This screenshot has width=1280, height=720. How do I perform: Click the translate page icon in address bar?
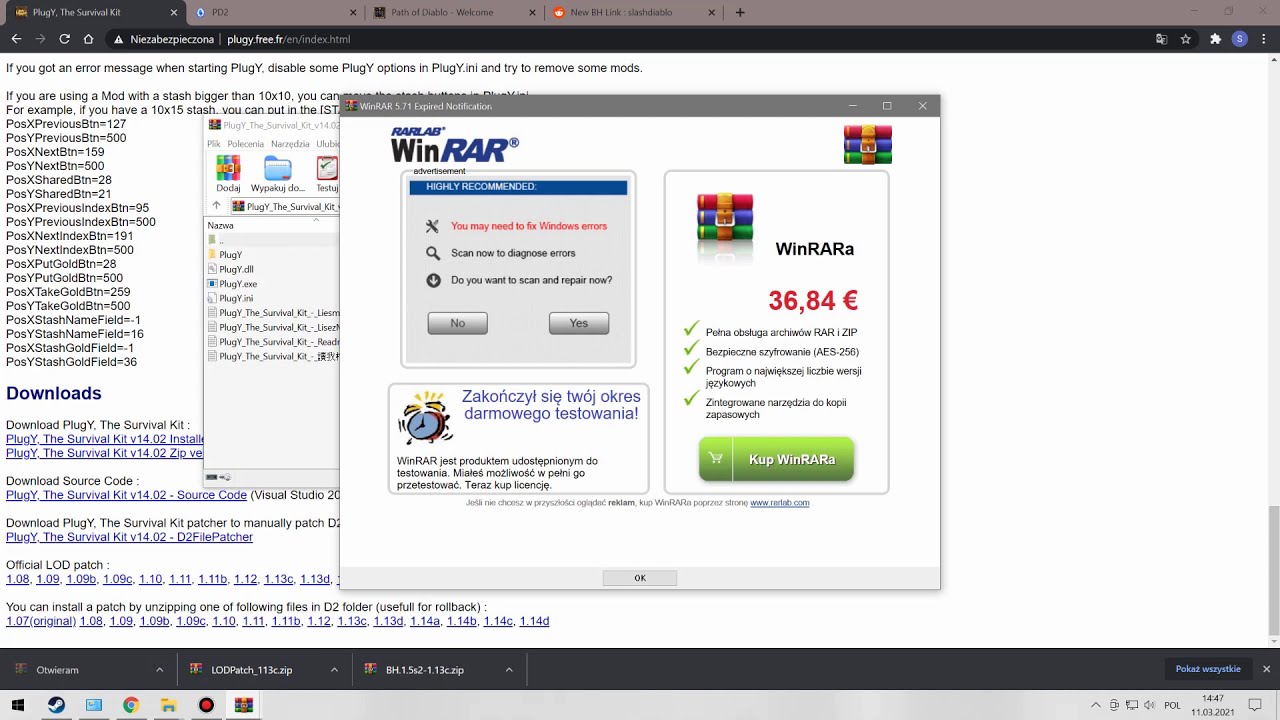(1161, 39)
